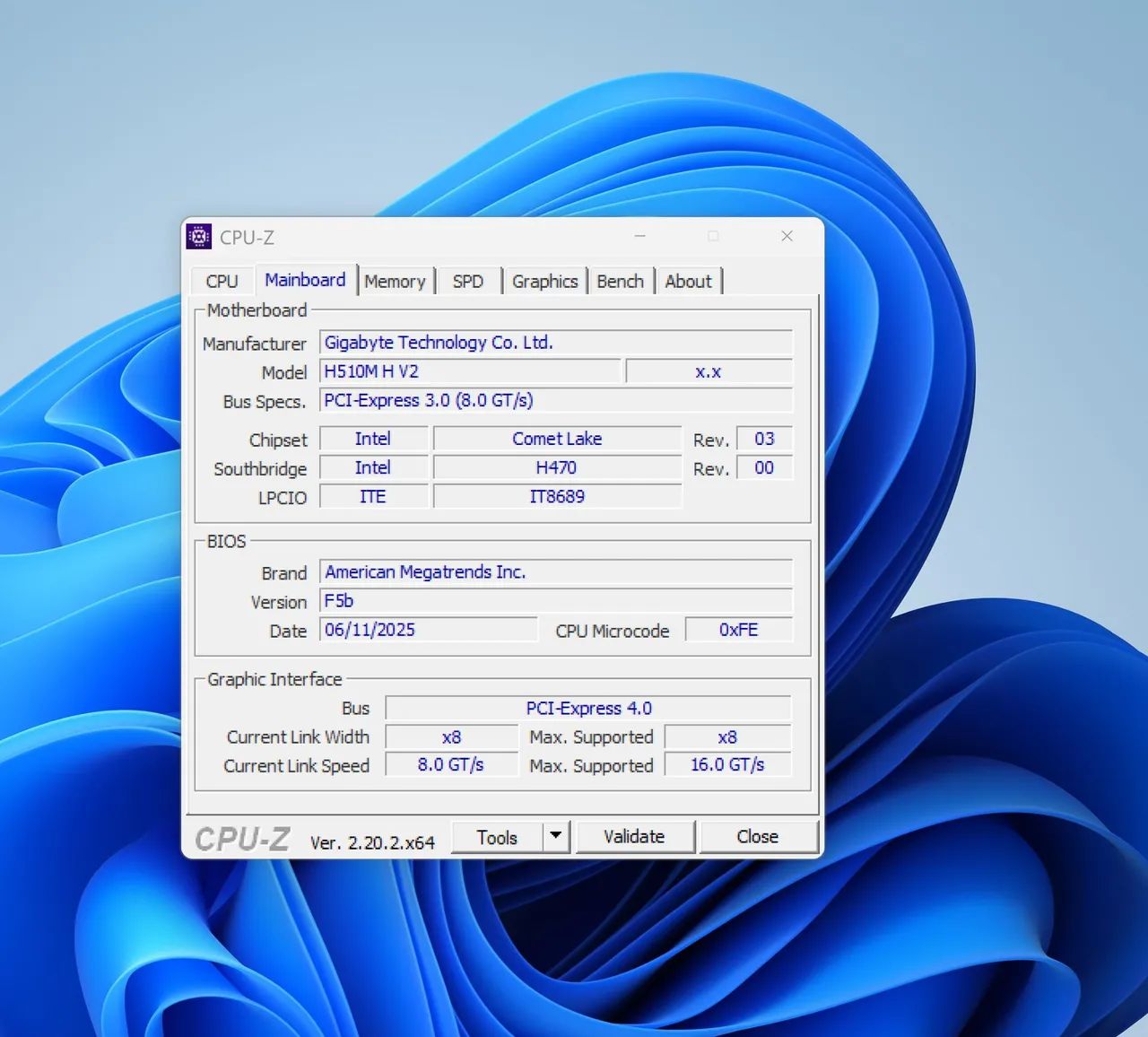The image size is (1148, 1037).
Task: Select the IT8689 LPCIO value
Action: click(557, 496)
